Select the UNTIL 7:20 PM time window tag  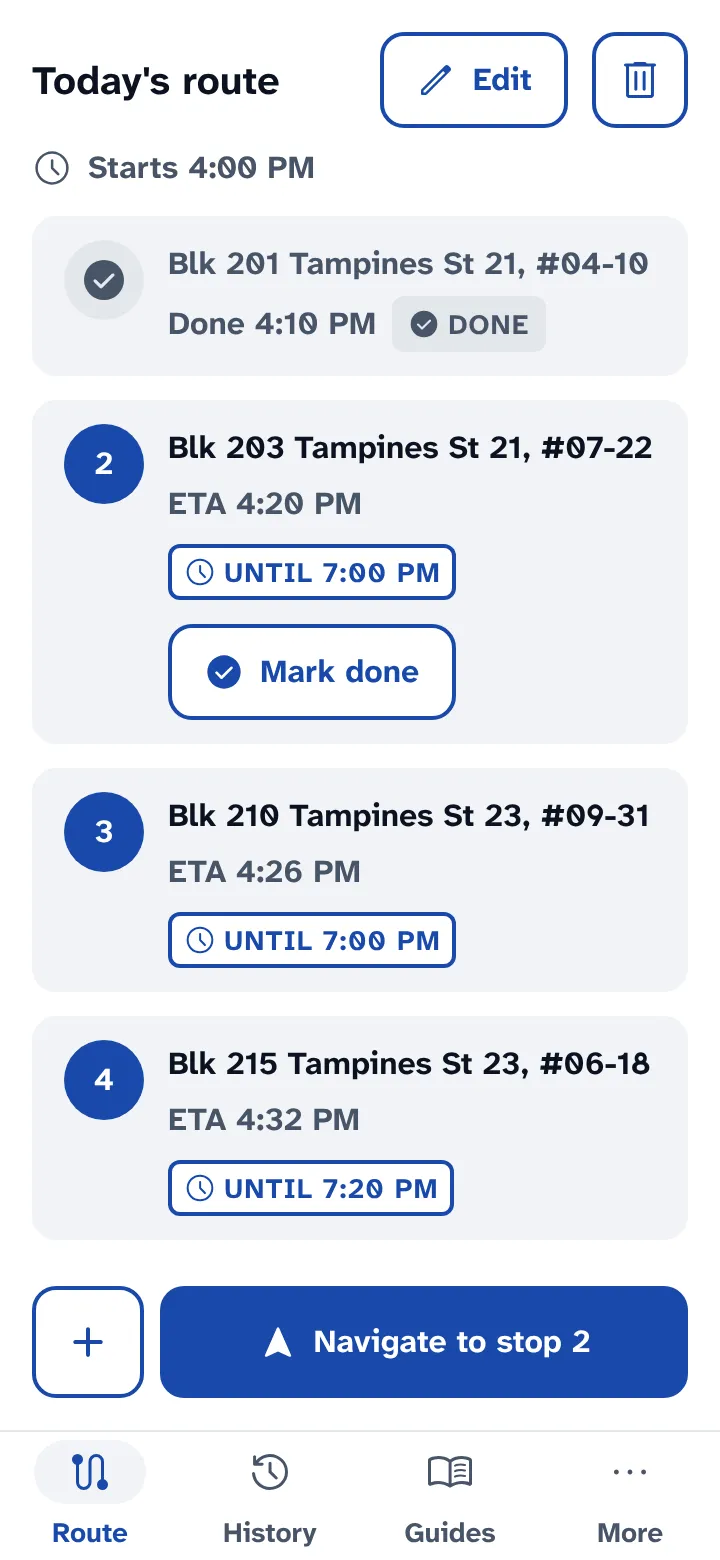[x=311, y=1188]
